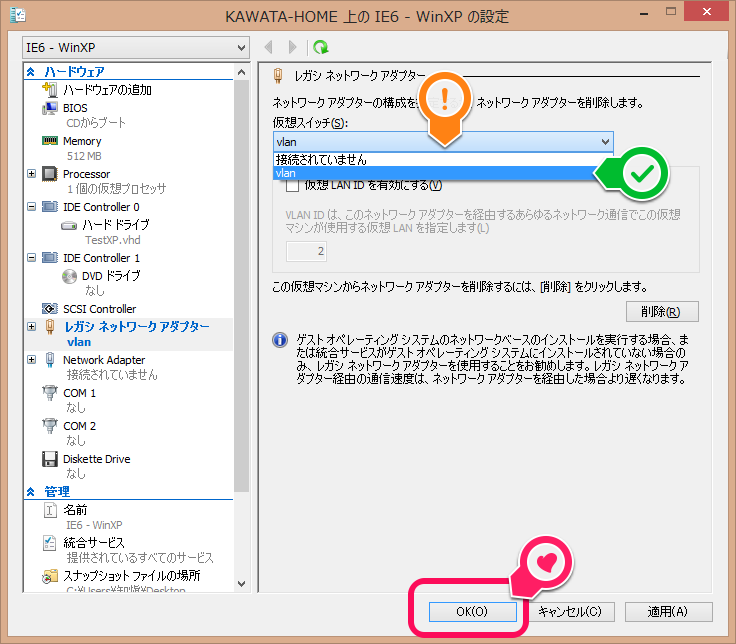
Task: Click the Processor icon
Action: pyautogui.click(x=50, y=174)
